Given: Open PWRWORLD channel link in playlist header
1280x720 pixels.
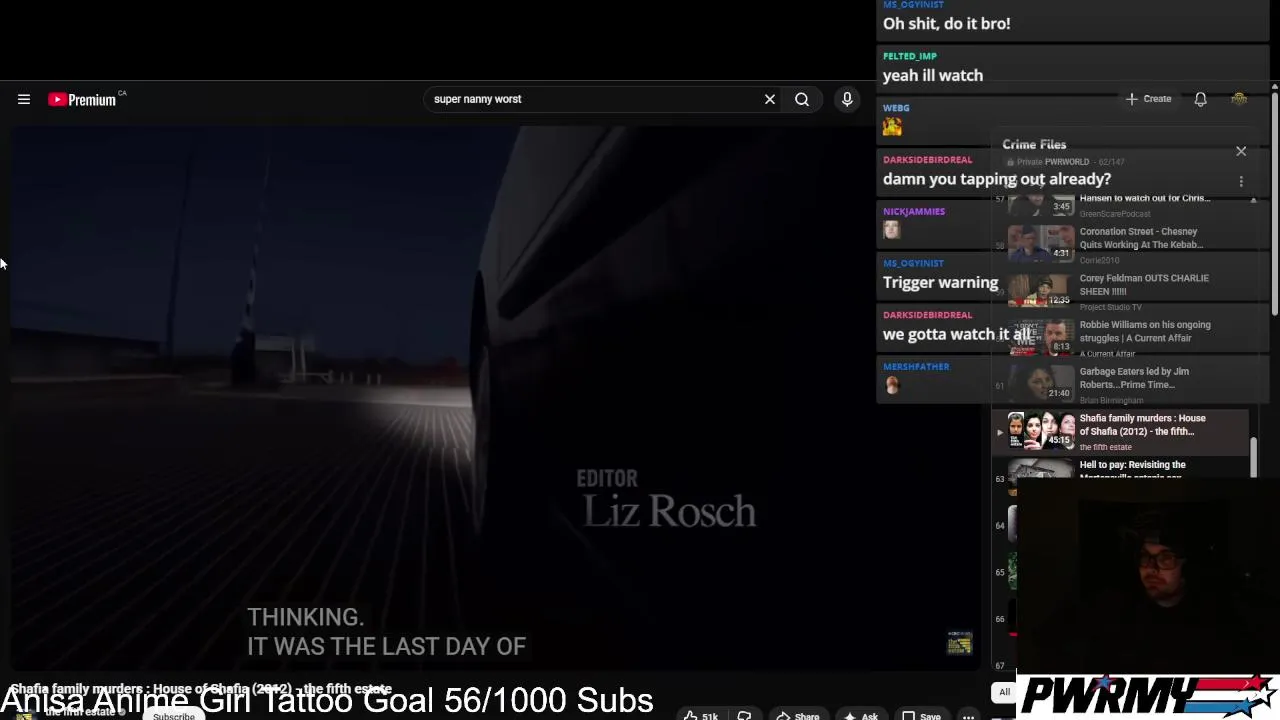Looking at the screenshot, I should coord(1067,162).
